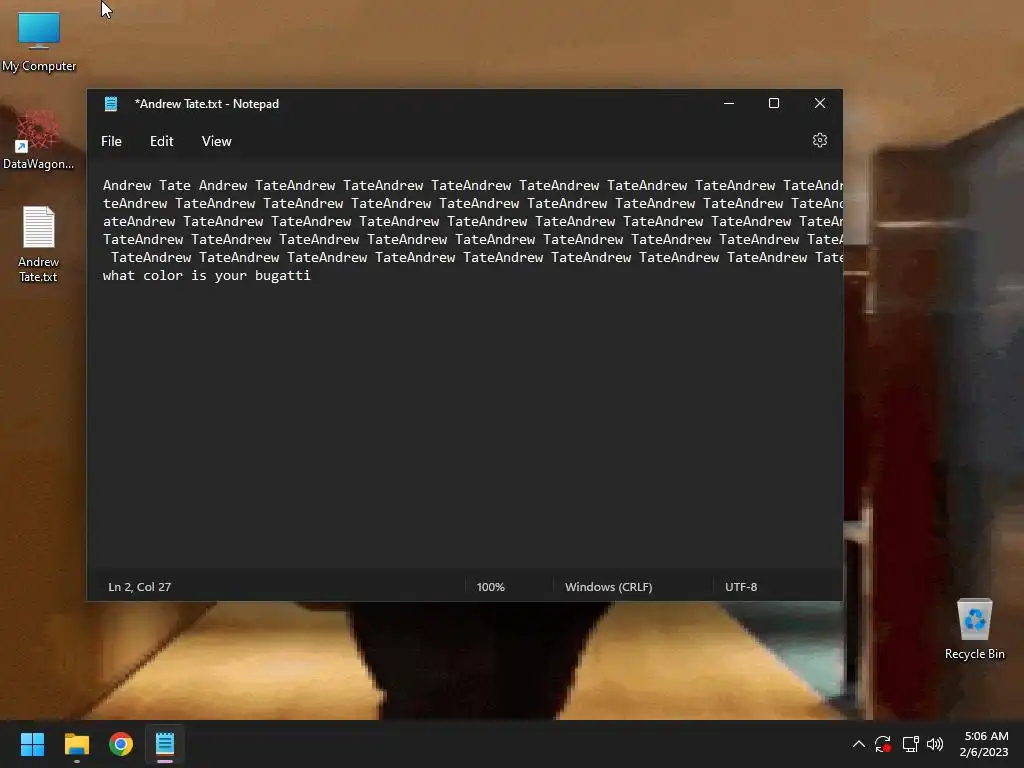This screenshot has height=768, width=1024.
Task: Open the View menu in Notepad
Action: (x=216, y=141)
